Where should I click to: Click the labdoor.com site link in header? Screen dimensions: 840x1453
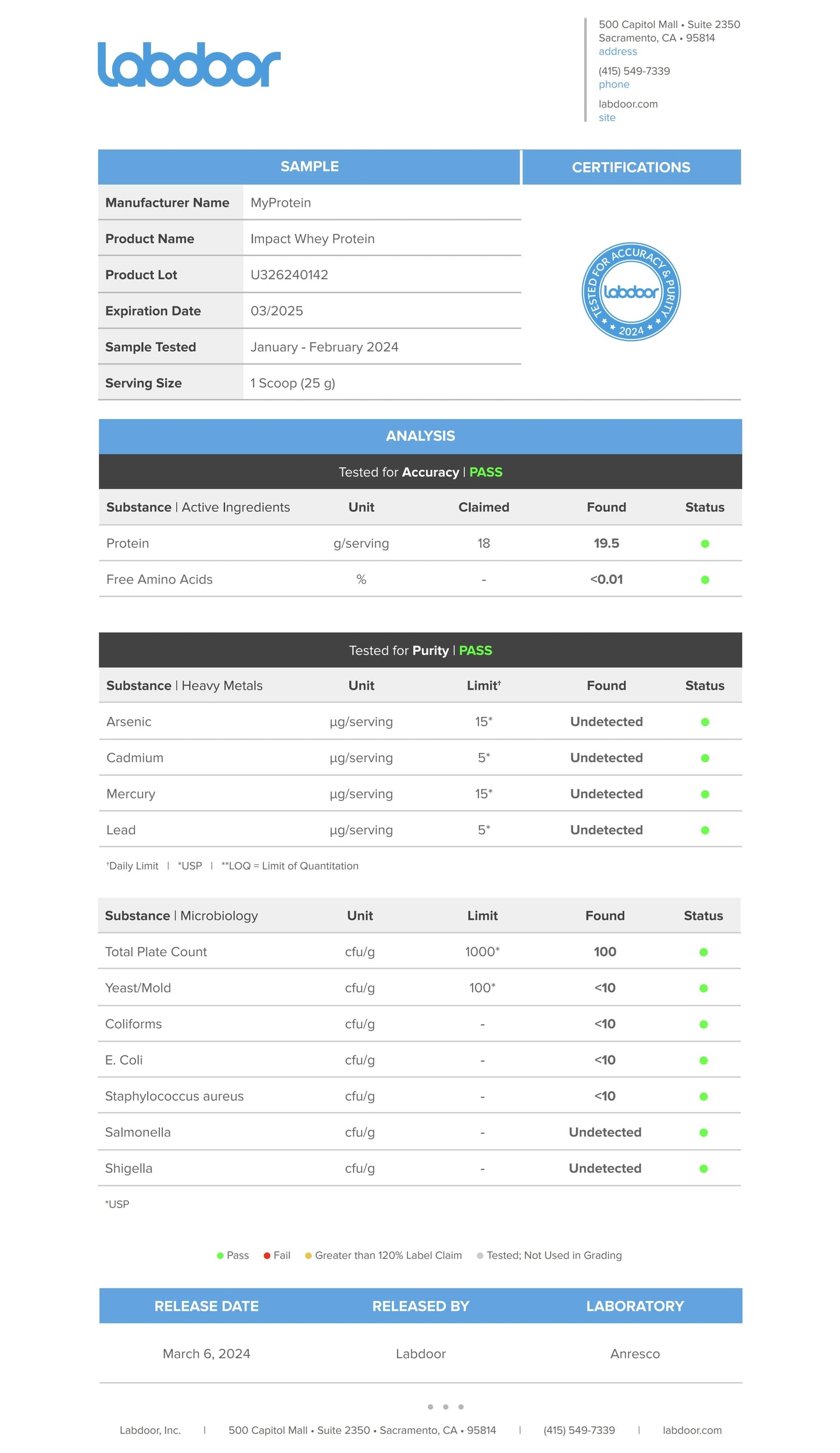628,104
